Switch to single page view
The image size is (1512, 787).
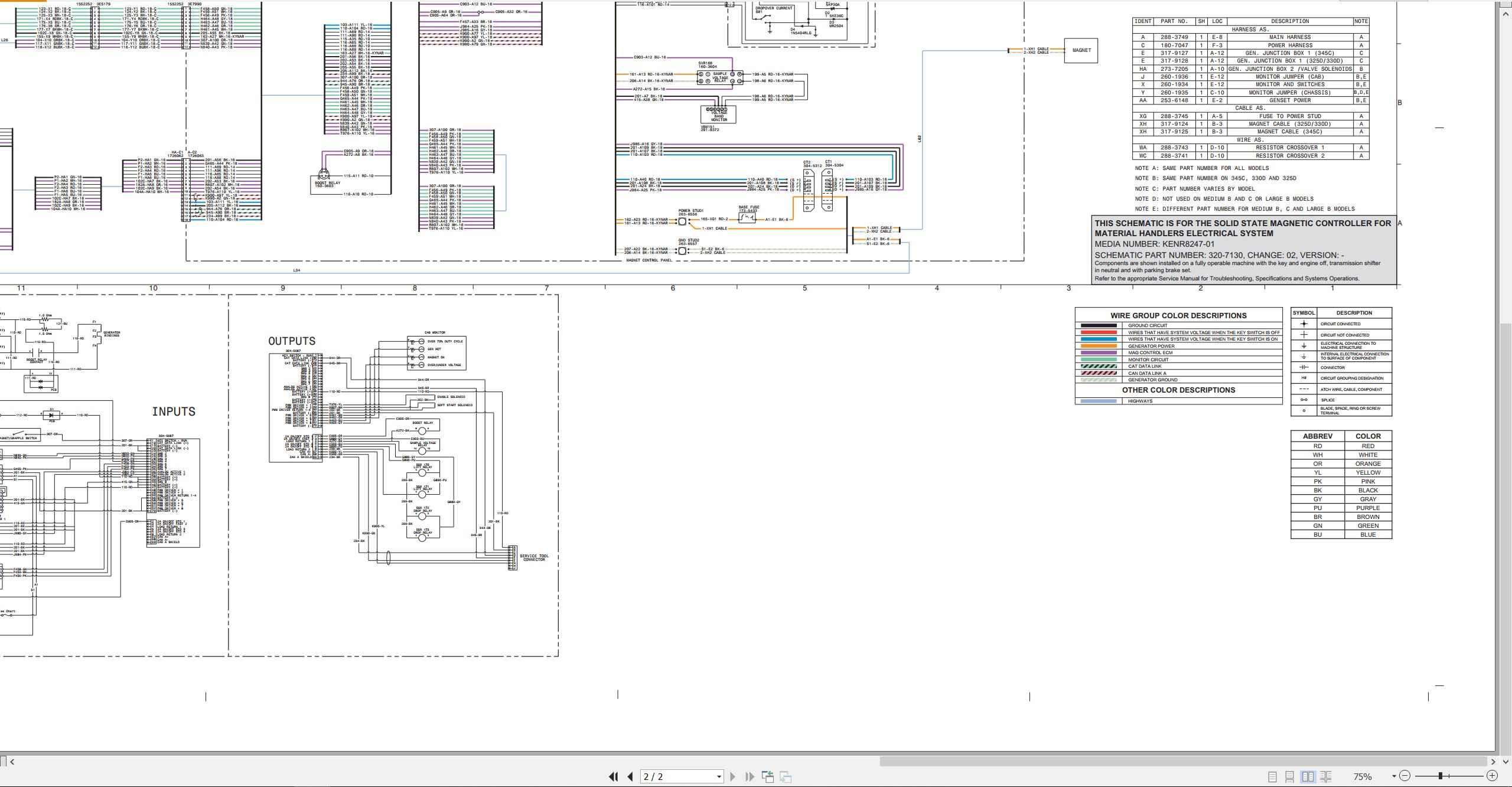pyautogui.click(x=1272, y=777)
